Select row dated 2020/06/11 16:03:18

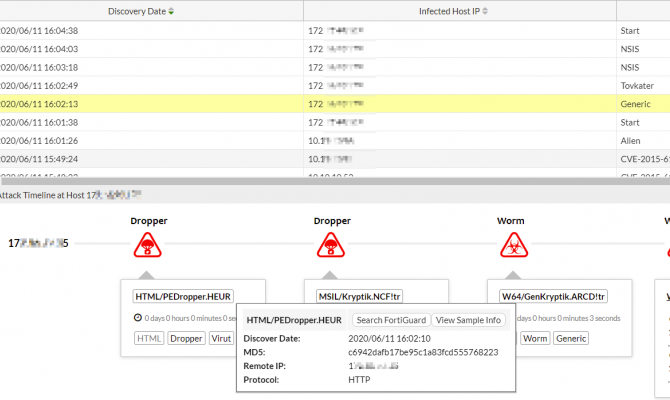tap(335, 67)
